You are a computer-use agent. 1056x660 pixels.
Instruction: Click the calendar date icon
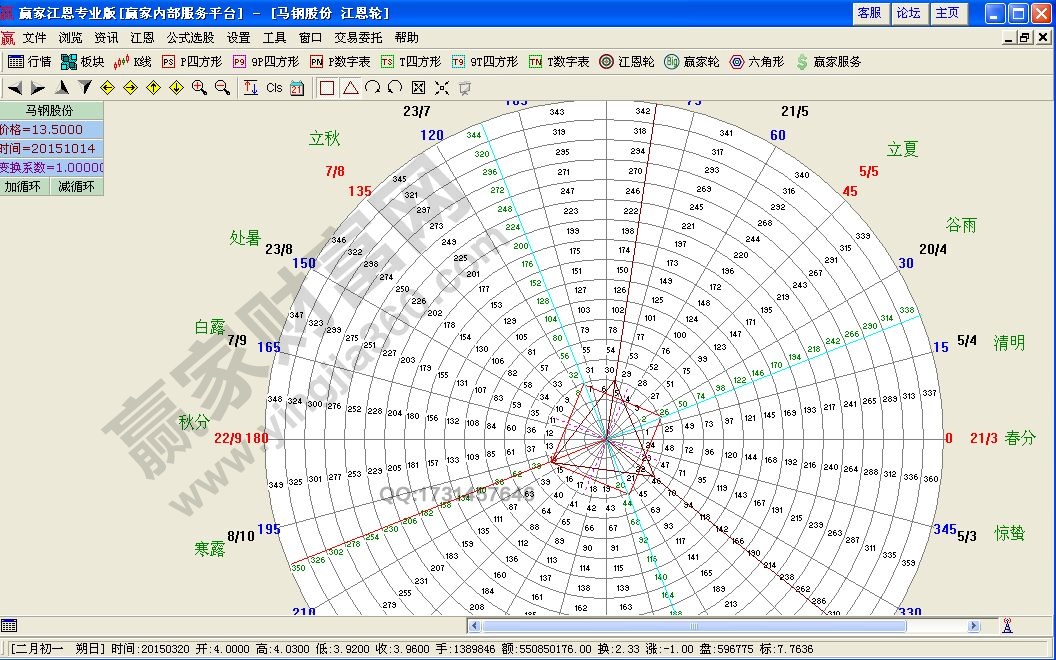tap(297, 88)
